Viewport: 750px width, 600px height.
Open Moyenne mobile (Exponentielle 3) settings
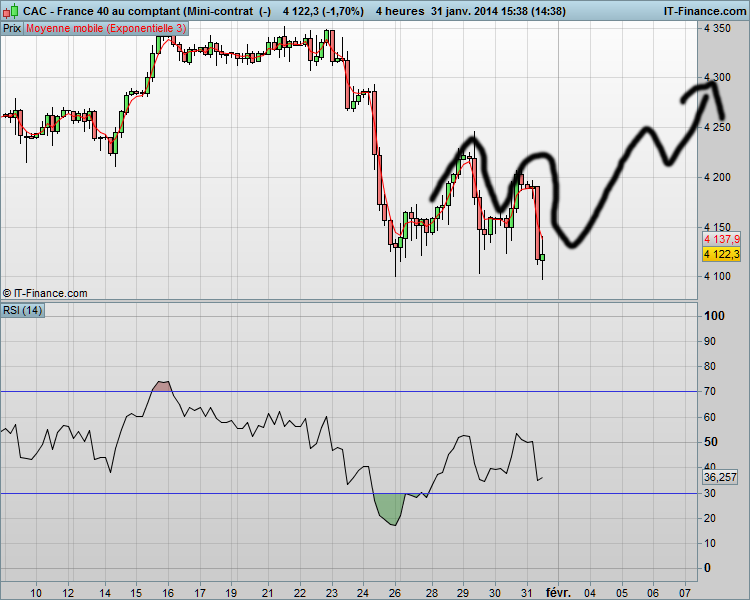tap(106, 29)
